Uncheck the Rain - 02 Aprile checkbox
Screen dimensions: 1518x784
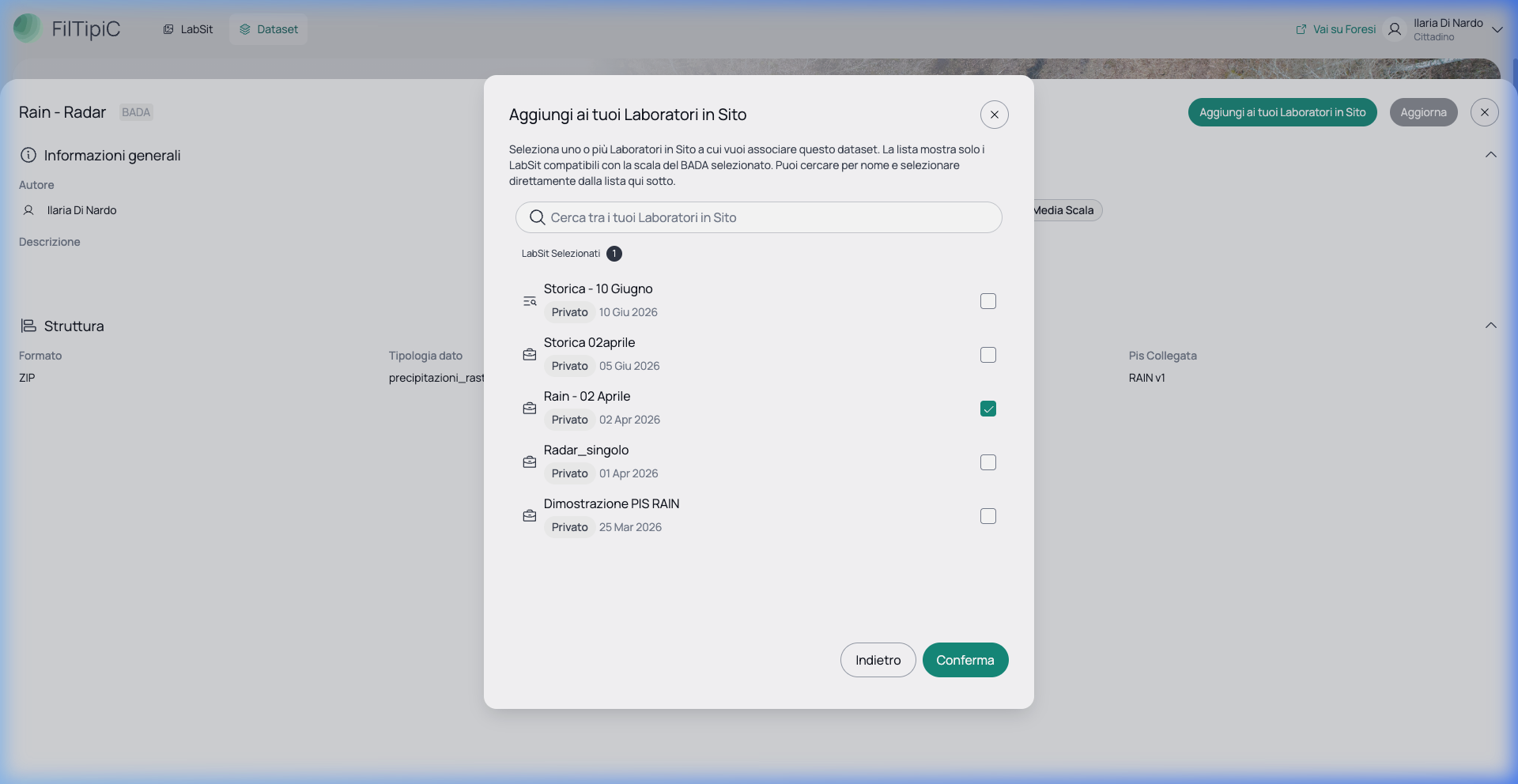988,409
